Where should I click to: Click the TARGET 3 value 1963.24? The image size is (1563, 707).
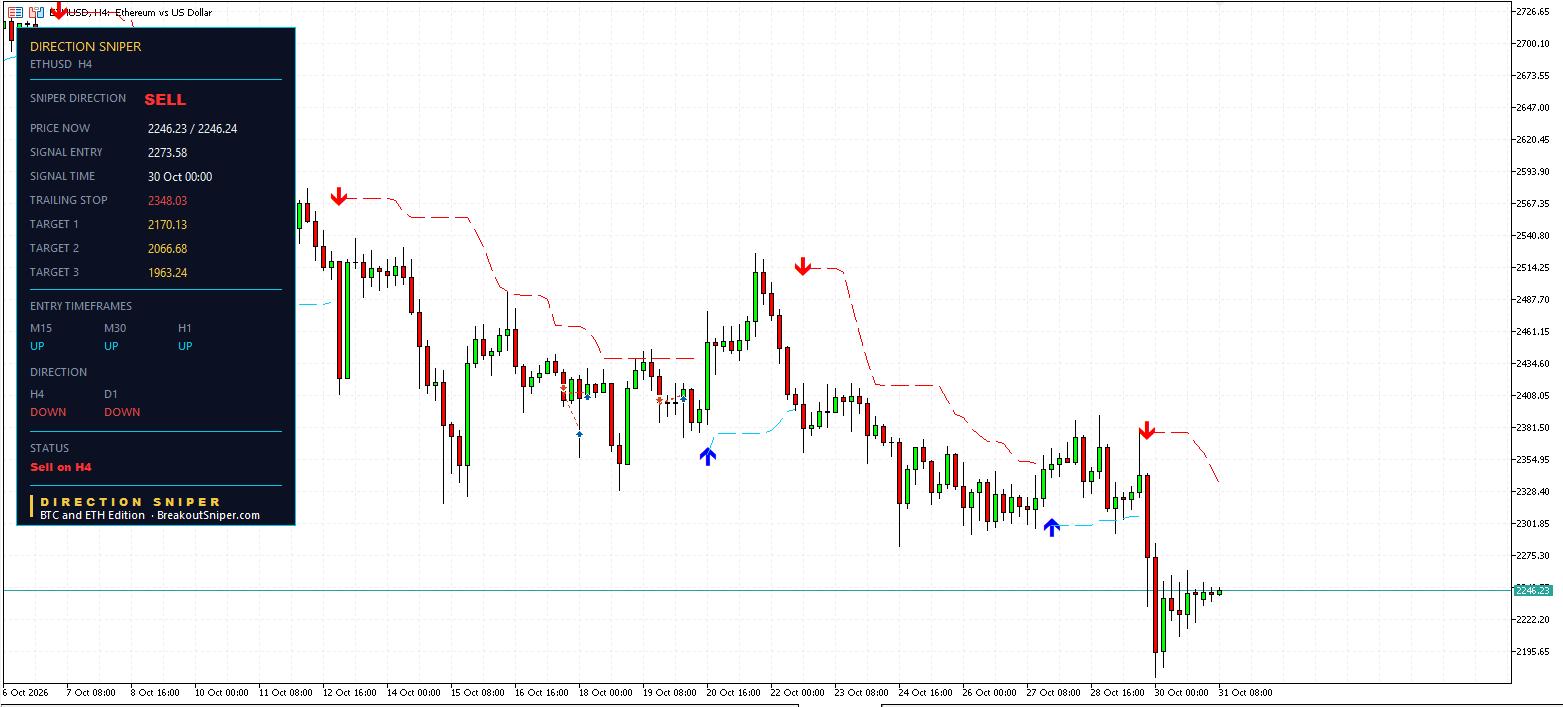coord(167,272)
